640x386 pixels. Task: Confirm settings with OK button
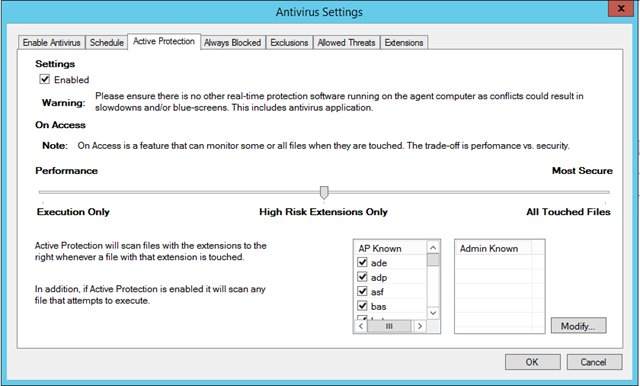tap(532, 362)
